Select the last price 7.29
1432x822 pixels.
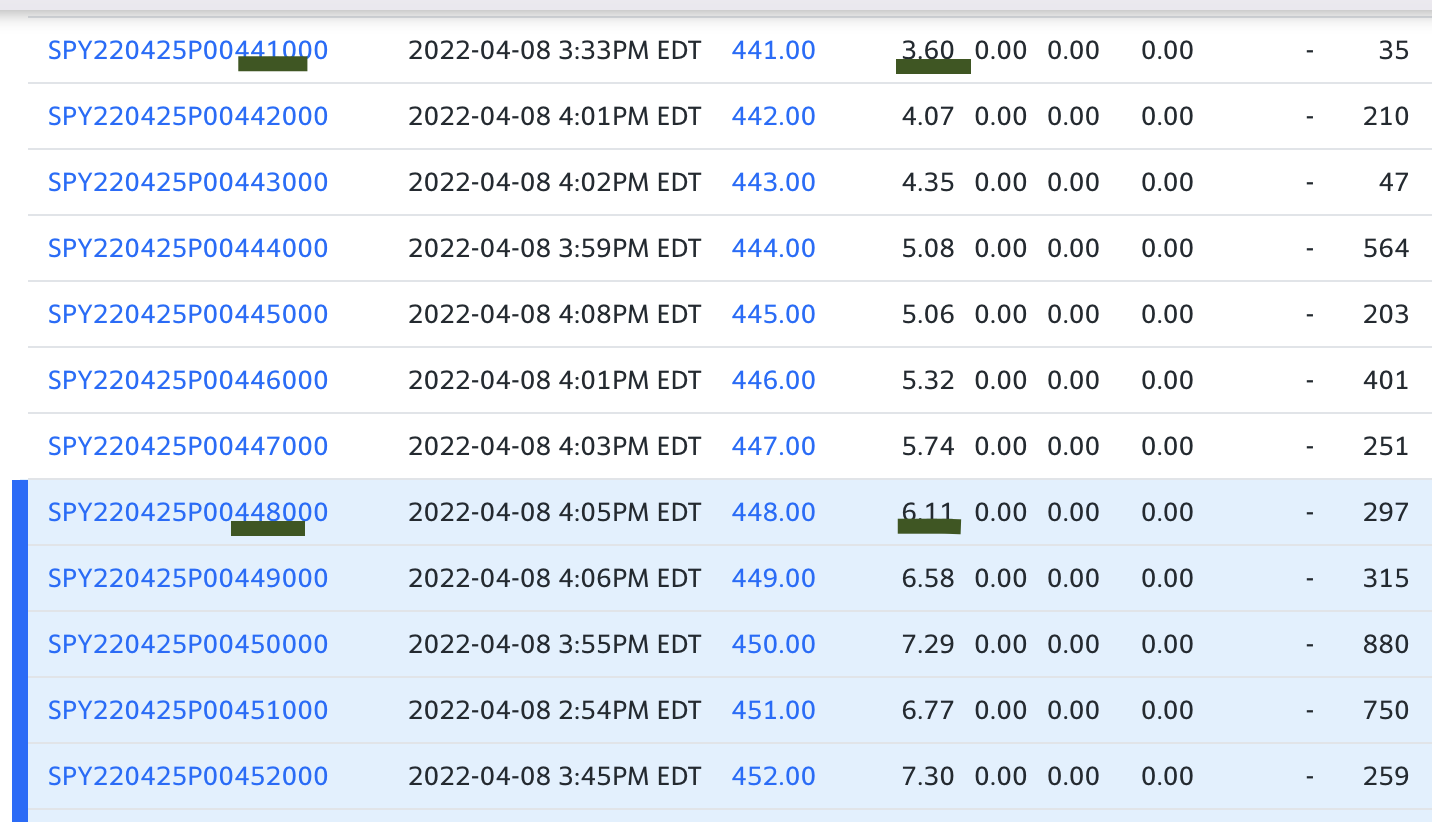pos(928,644)
